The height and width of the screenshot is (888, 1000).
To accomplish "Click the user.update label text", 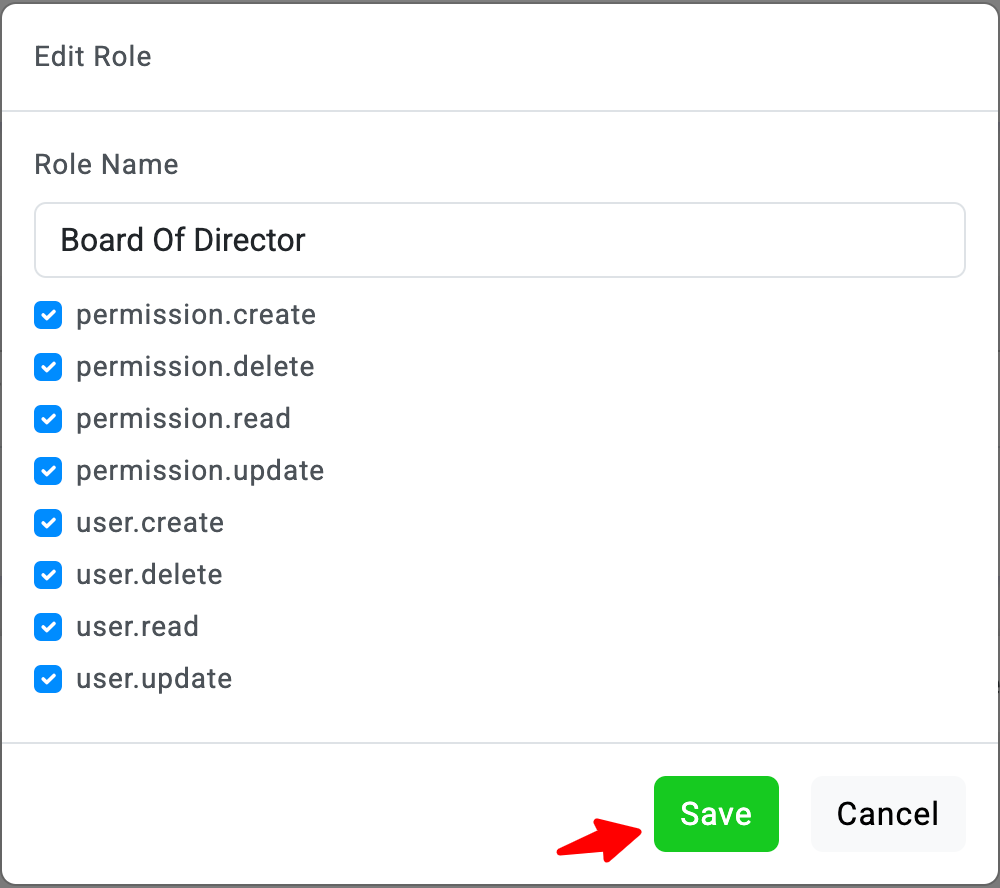I will click(154, 679).
